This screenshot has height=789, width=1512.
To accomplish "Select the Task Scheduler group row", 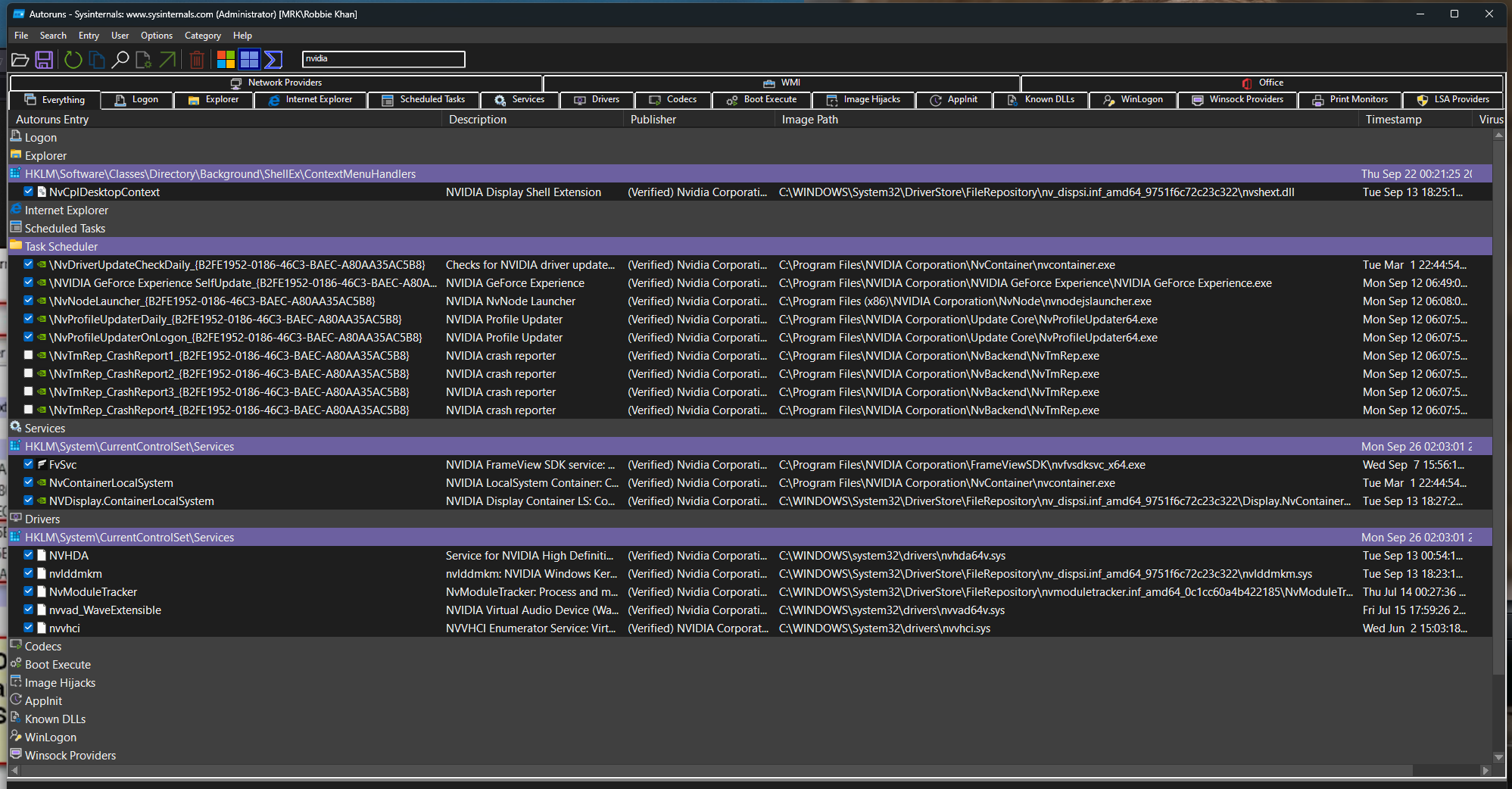I will [x=750, y=247].
